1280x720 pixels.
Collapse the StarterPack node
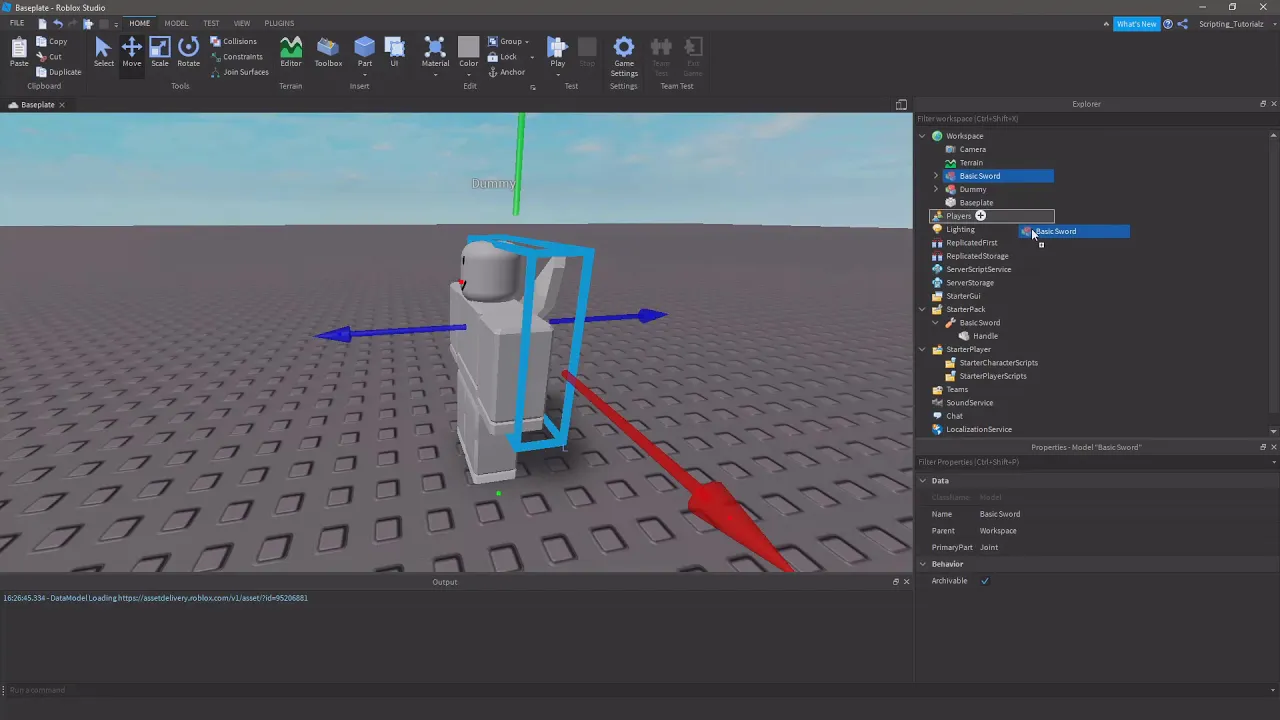click(x=923, y=309)
